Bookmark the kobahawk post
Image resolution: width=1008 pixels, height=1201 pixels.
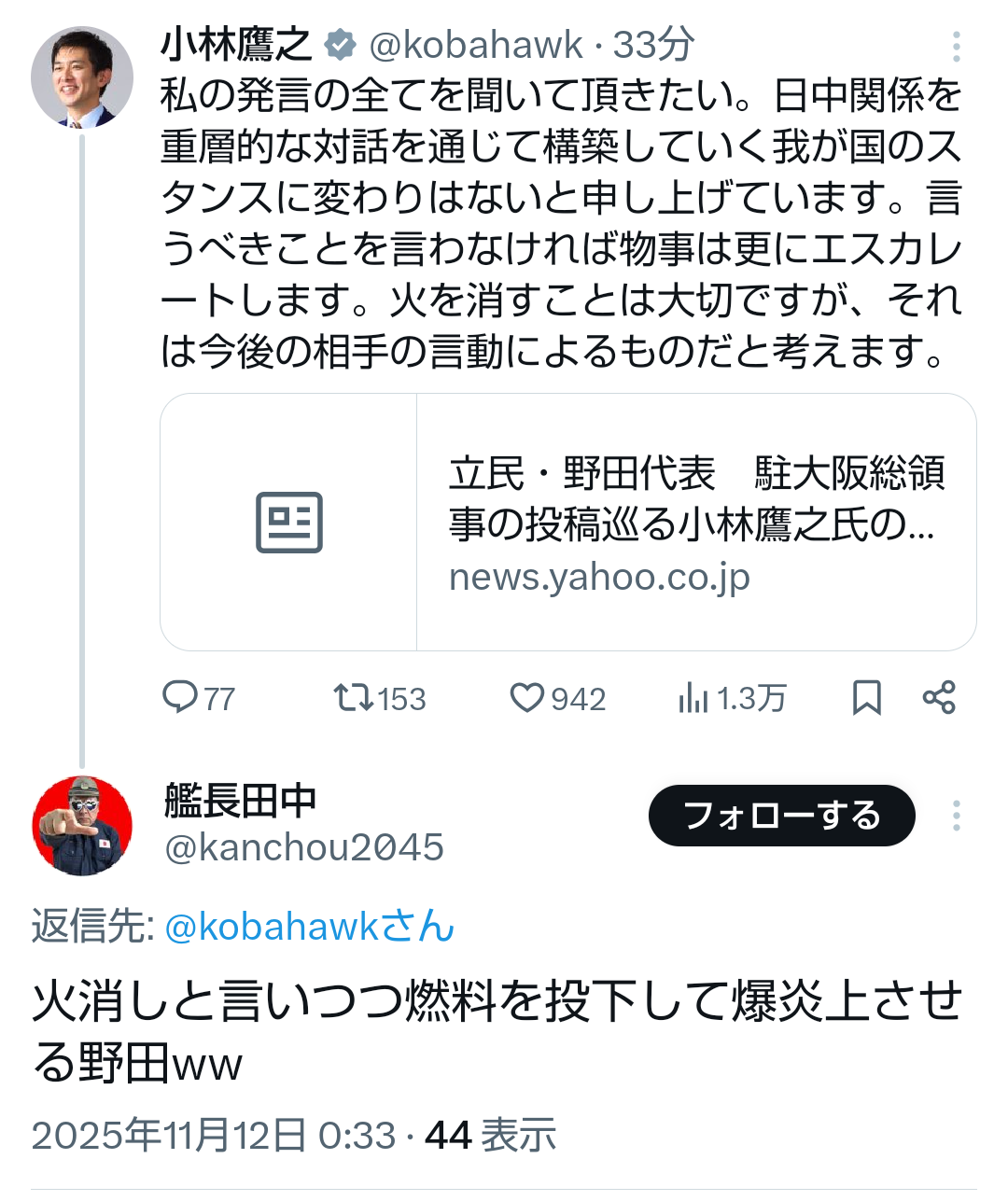[867, 697]
